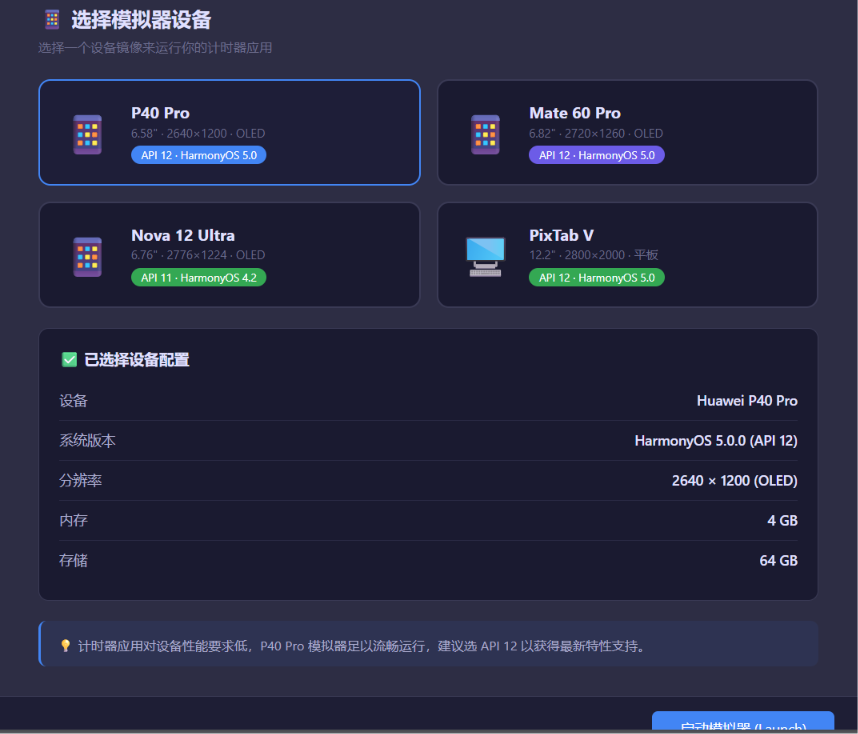Click the subtitle 选择一个设备镜像来运行你的计时器应用
This screenshot has width=858, height=734.
pos(155,48)
